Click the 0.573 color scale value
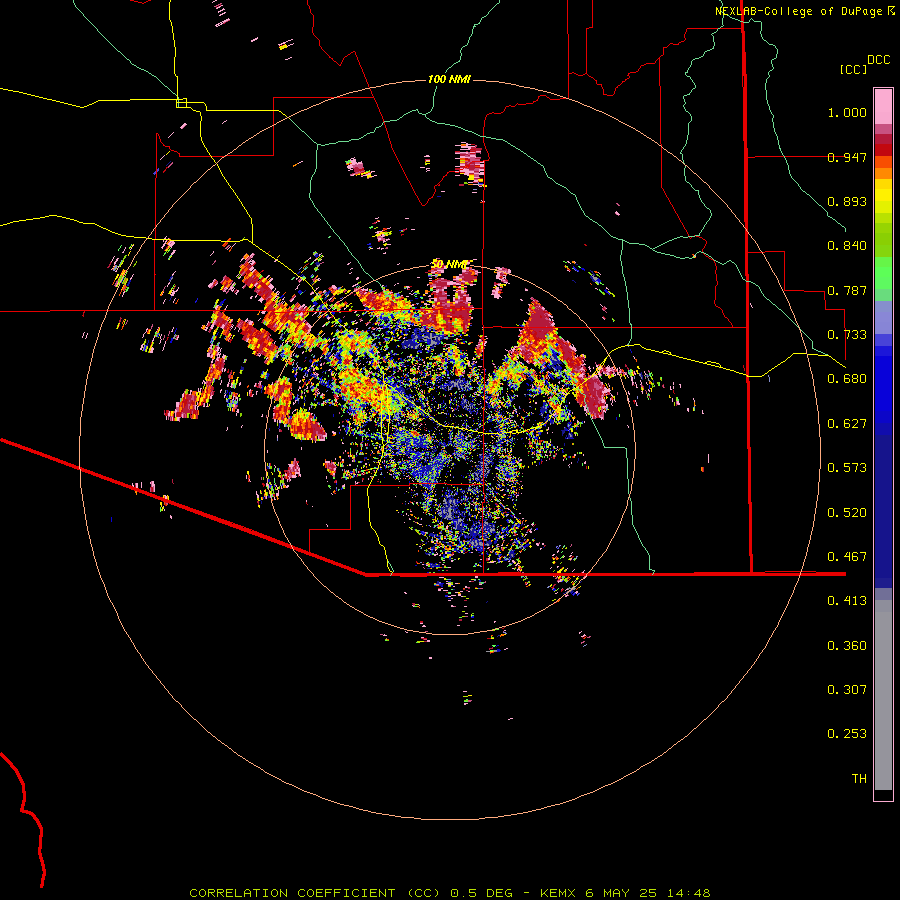Viewport: 900px width, 900px height. [x=847, y=468]
